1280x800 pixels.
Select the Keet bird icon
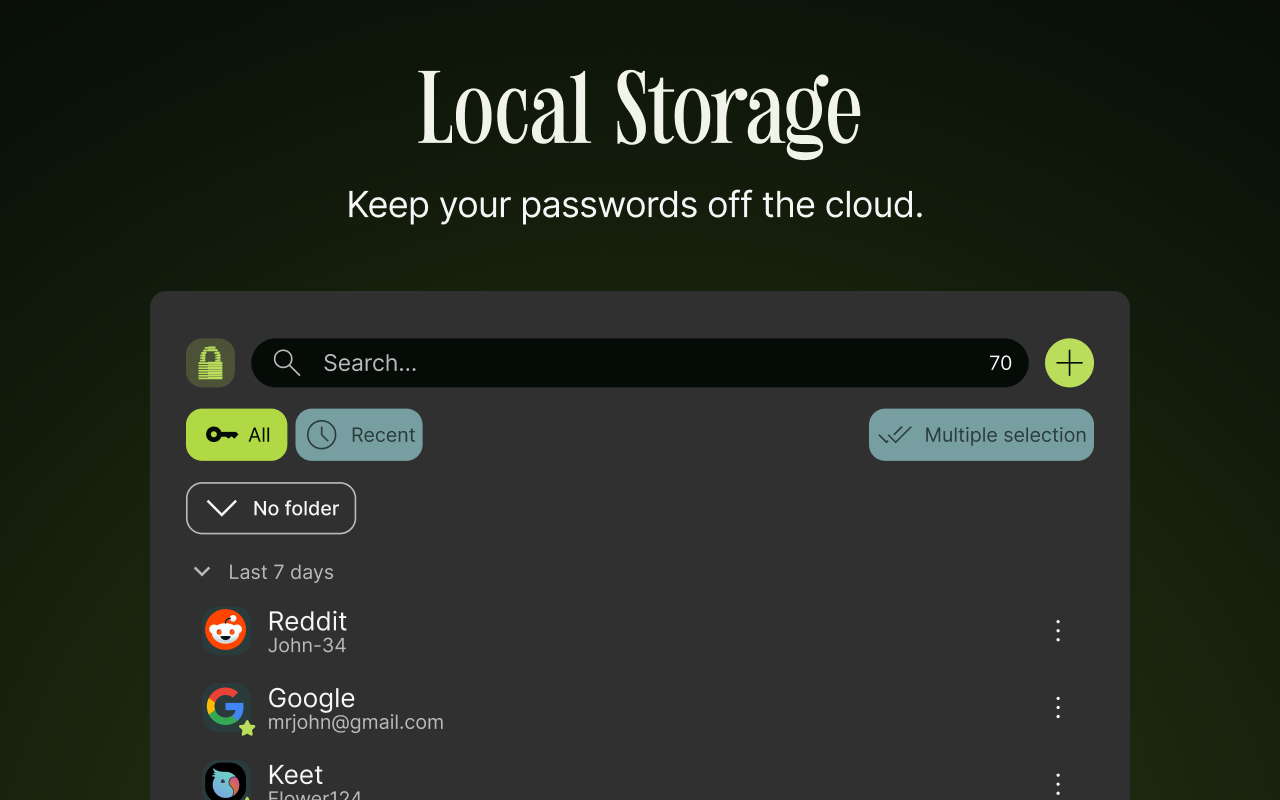(x=226, y=781)
